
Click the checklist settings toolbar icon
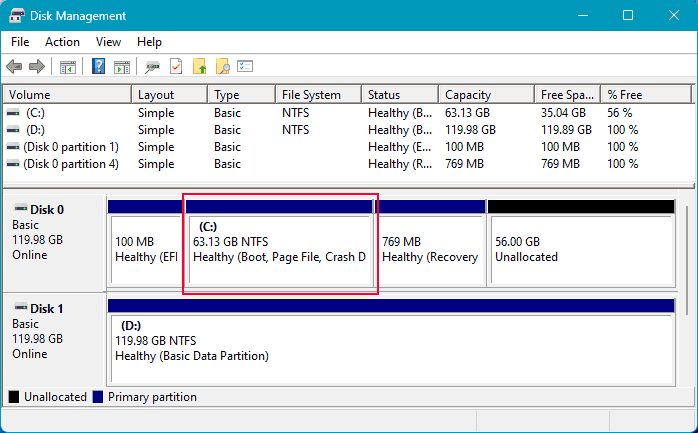coord(245,67)
